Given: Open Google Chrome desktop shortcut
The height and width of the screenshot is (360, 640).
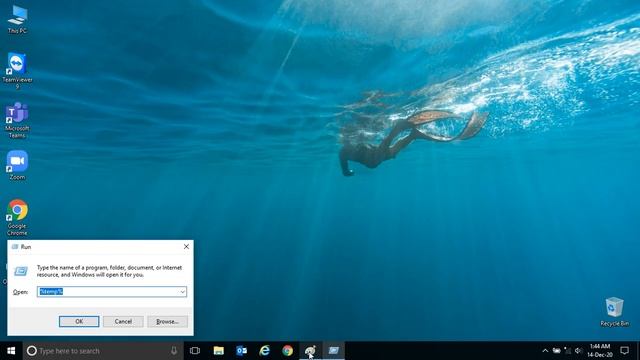Looking at the screenshot, I should tap(17, 217).
